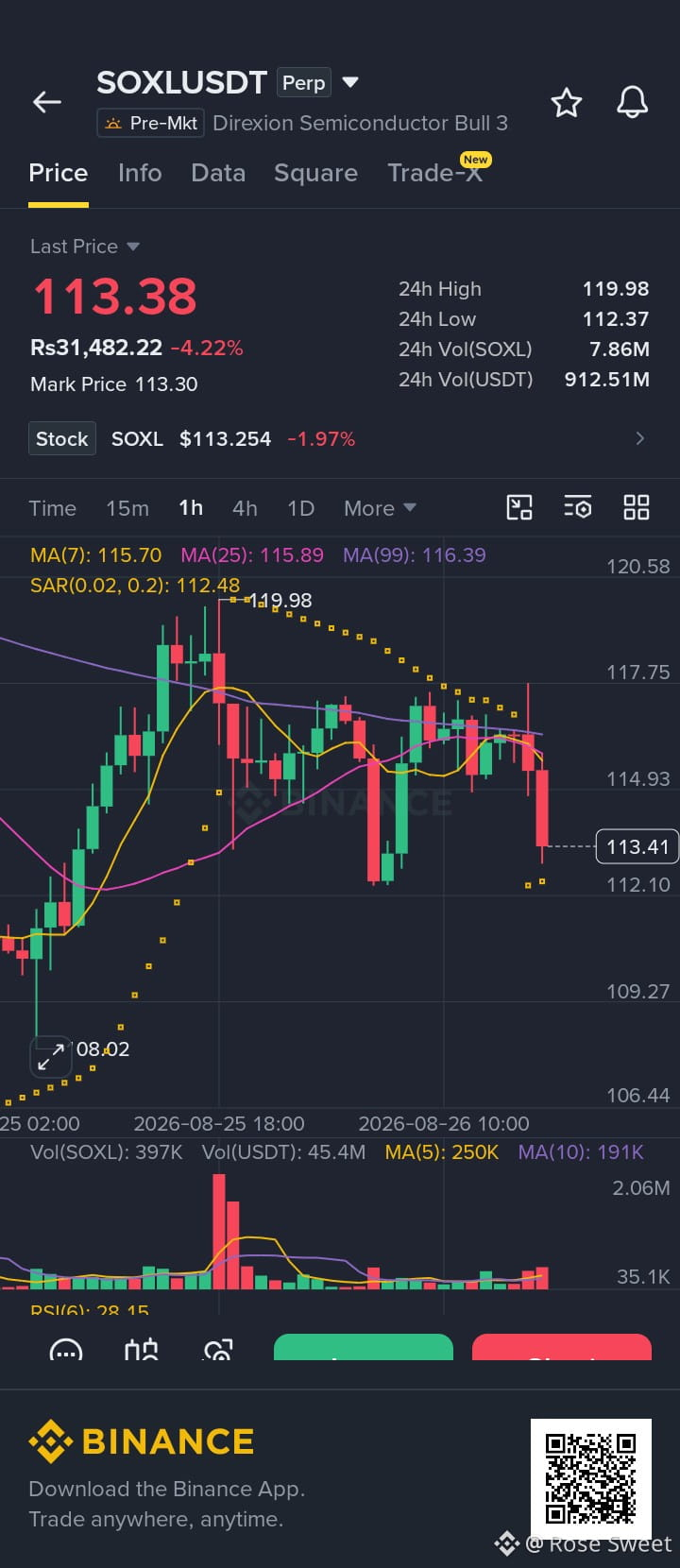Tap the red sell/short button
Viewport: 680px width, 1568px height.
pos(562,1348)
